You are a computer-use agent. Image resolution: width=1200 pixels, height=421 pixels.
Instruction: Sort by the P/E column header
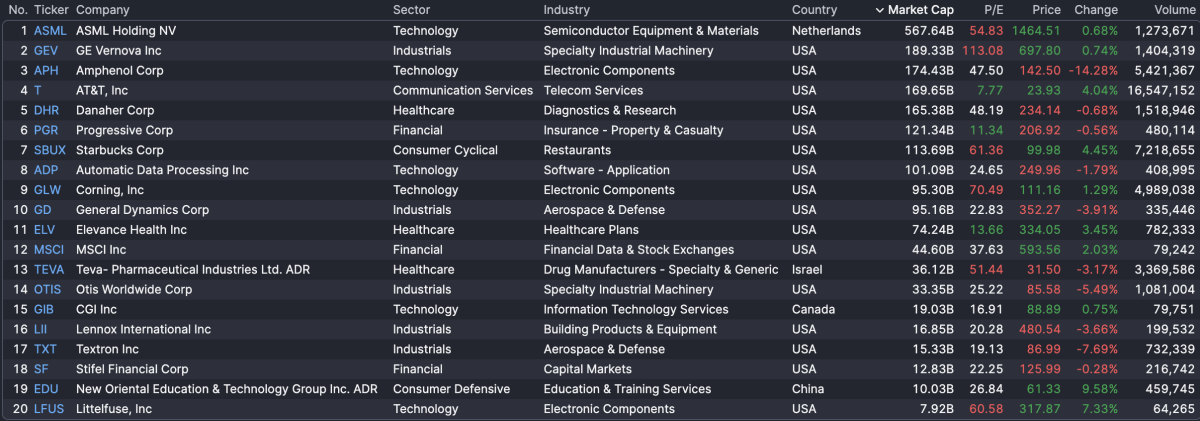pos(991,10)
